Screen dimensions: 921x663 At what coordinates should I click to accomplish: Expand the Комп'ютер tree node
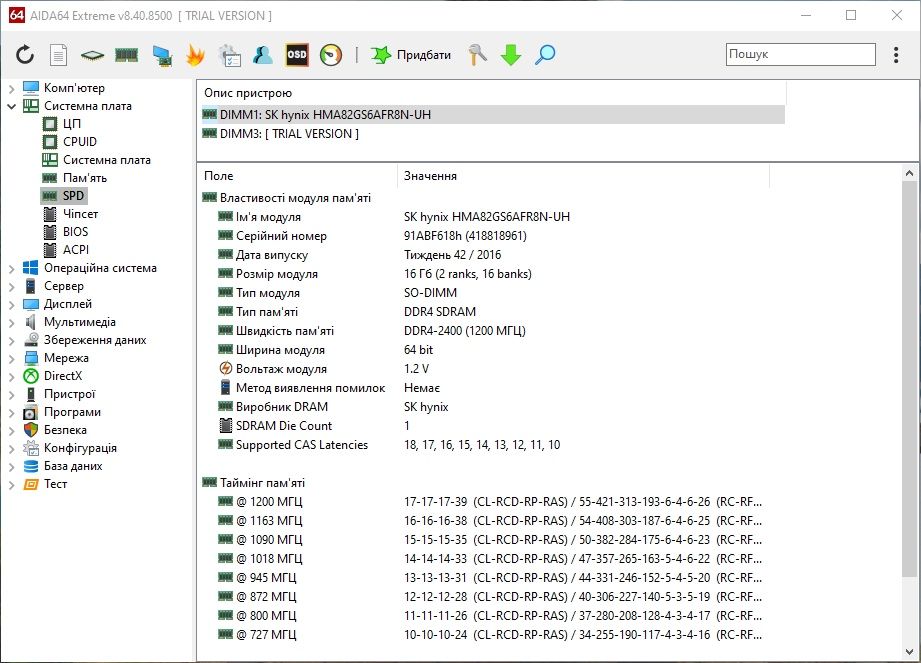pyautogui.click(x=11, y=89)
